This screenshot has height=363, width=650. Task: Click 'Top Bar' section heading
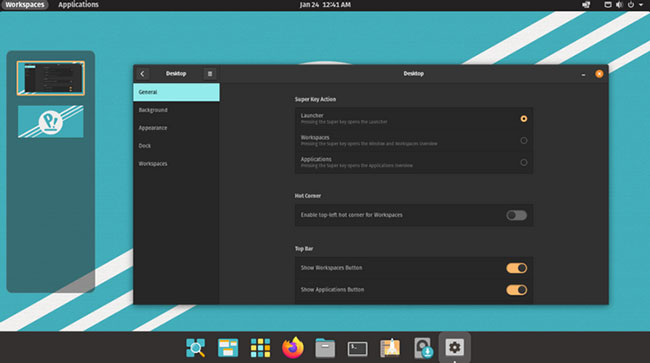(x=304, y=249)
